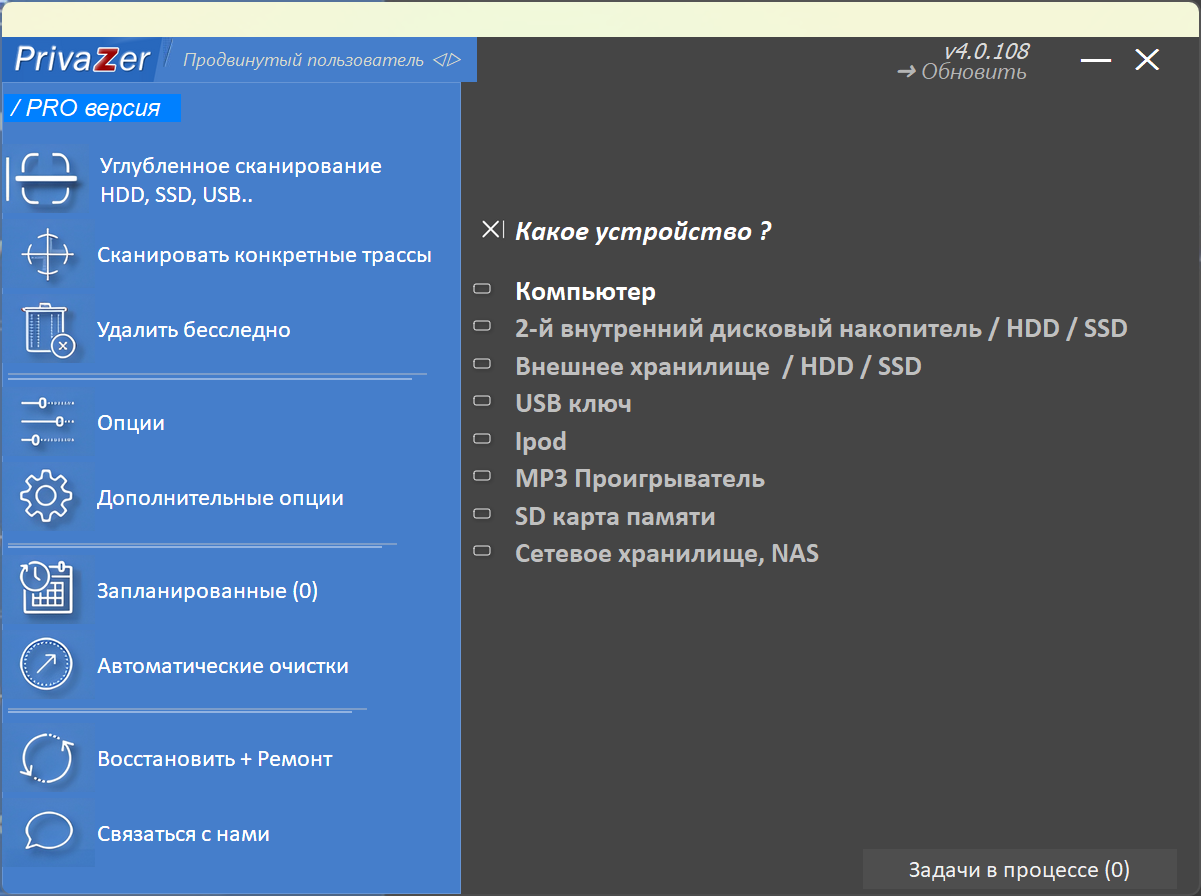Viewport: 1201px width, 896px height.
Task: Click the in-depth scan bracket icon
Action: coord(47,179)
